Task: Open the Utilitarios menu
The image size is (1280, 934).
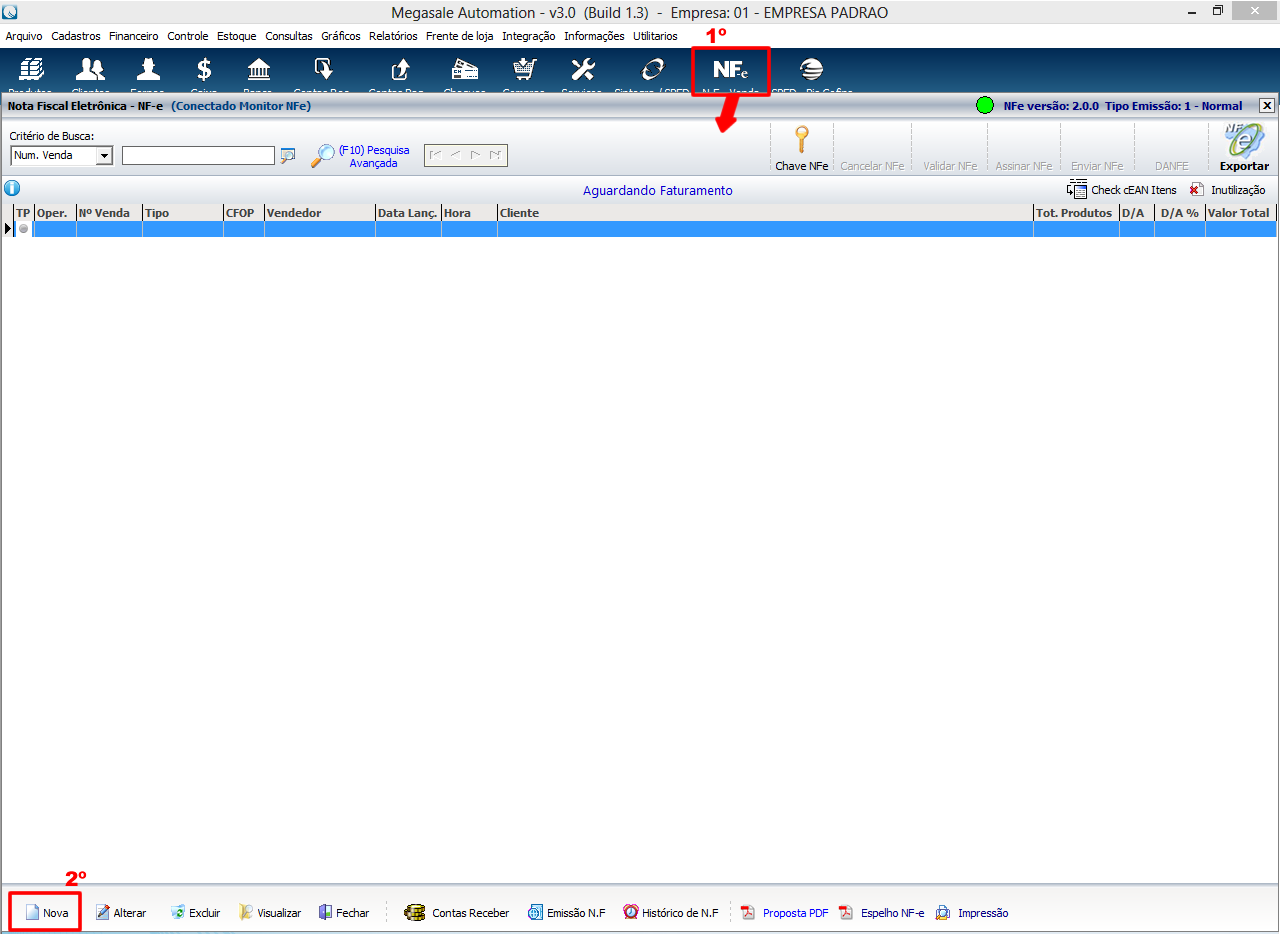Action: pos(655,36)
